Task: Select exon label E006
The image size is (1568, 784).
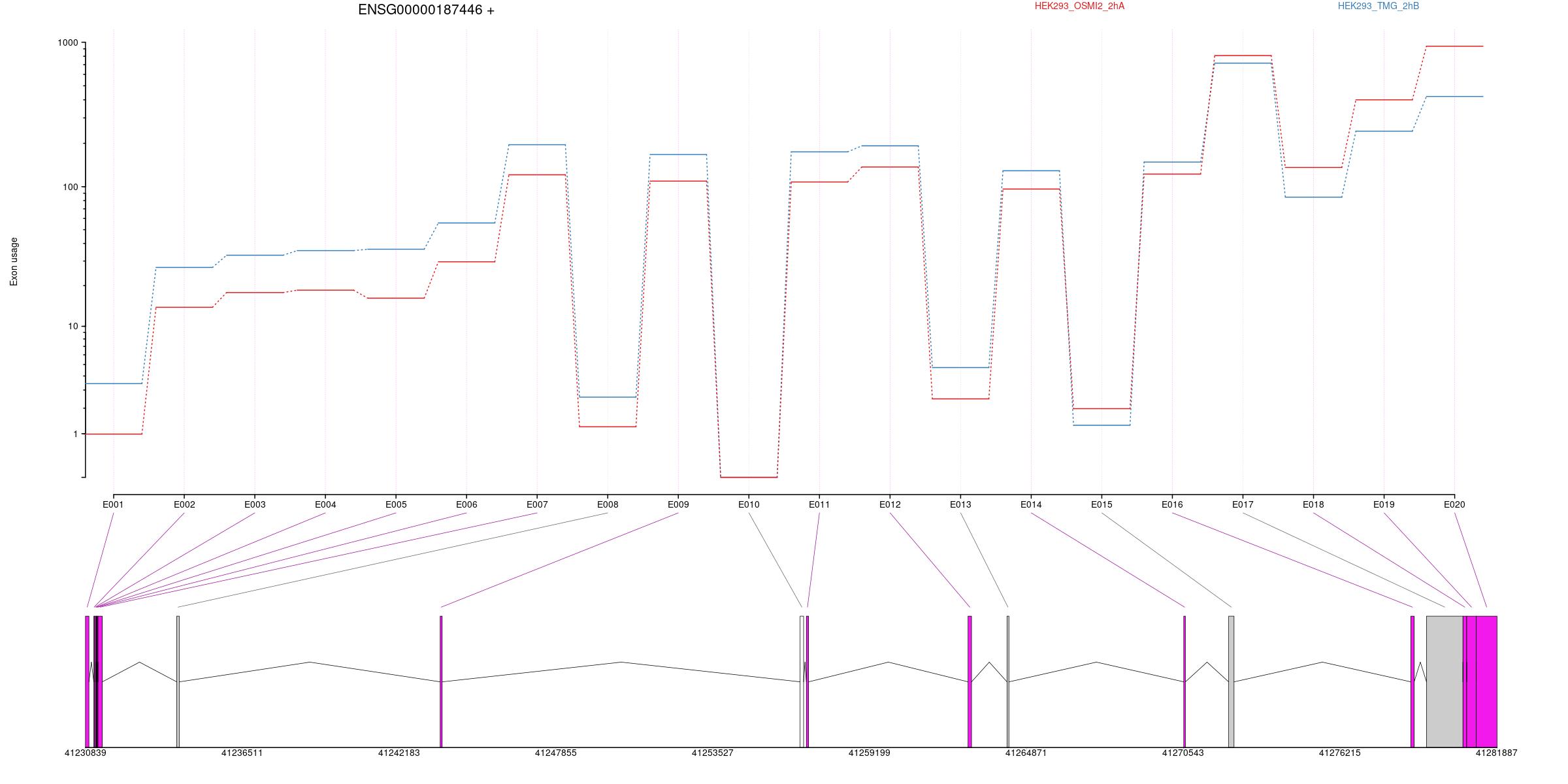Action: [x=466, y=504]
